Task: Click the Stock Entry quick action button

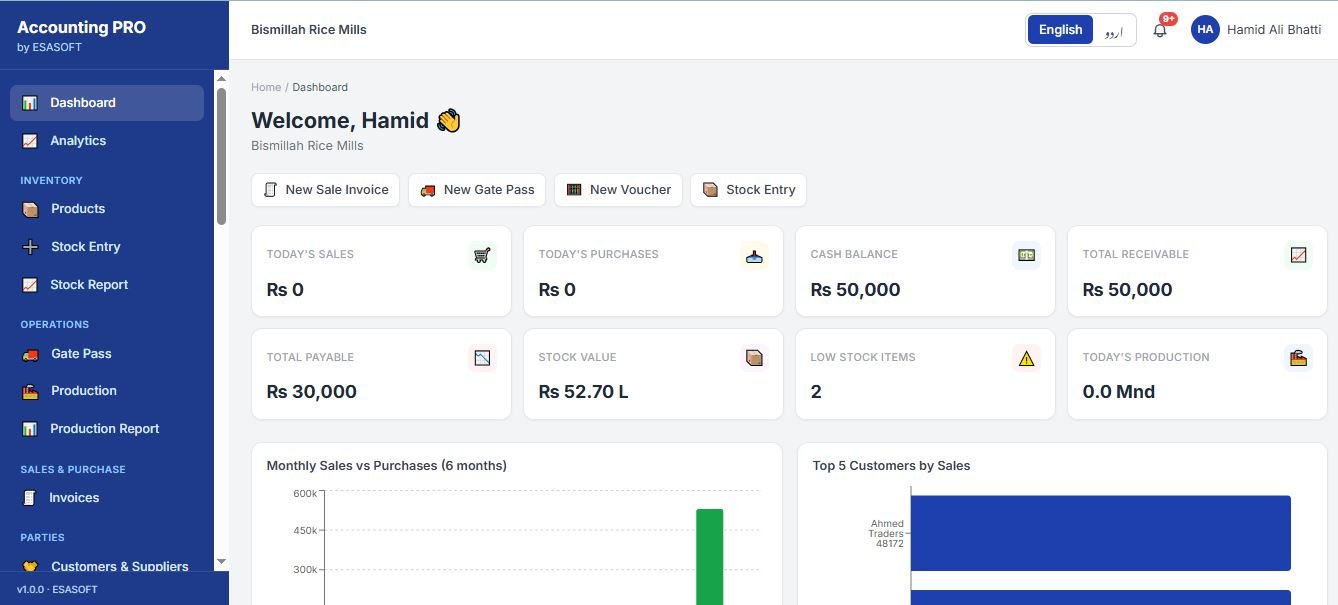Action: coord(748,190)
